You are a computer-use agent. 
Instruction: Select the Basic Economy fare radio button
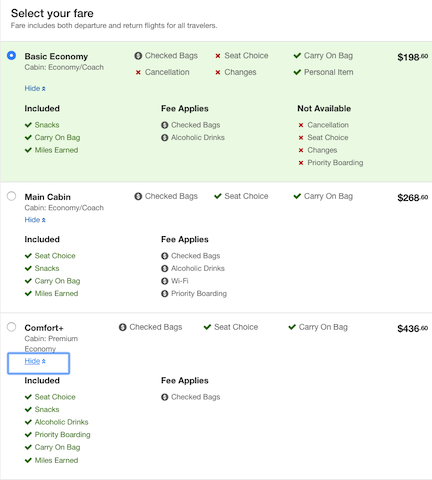coord(11,55)
